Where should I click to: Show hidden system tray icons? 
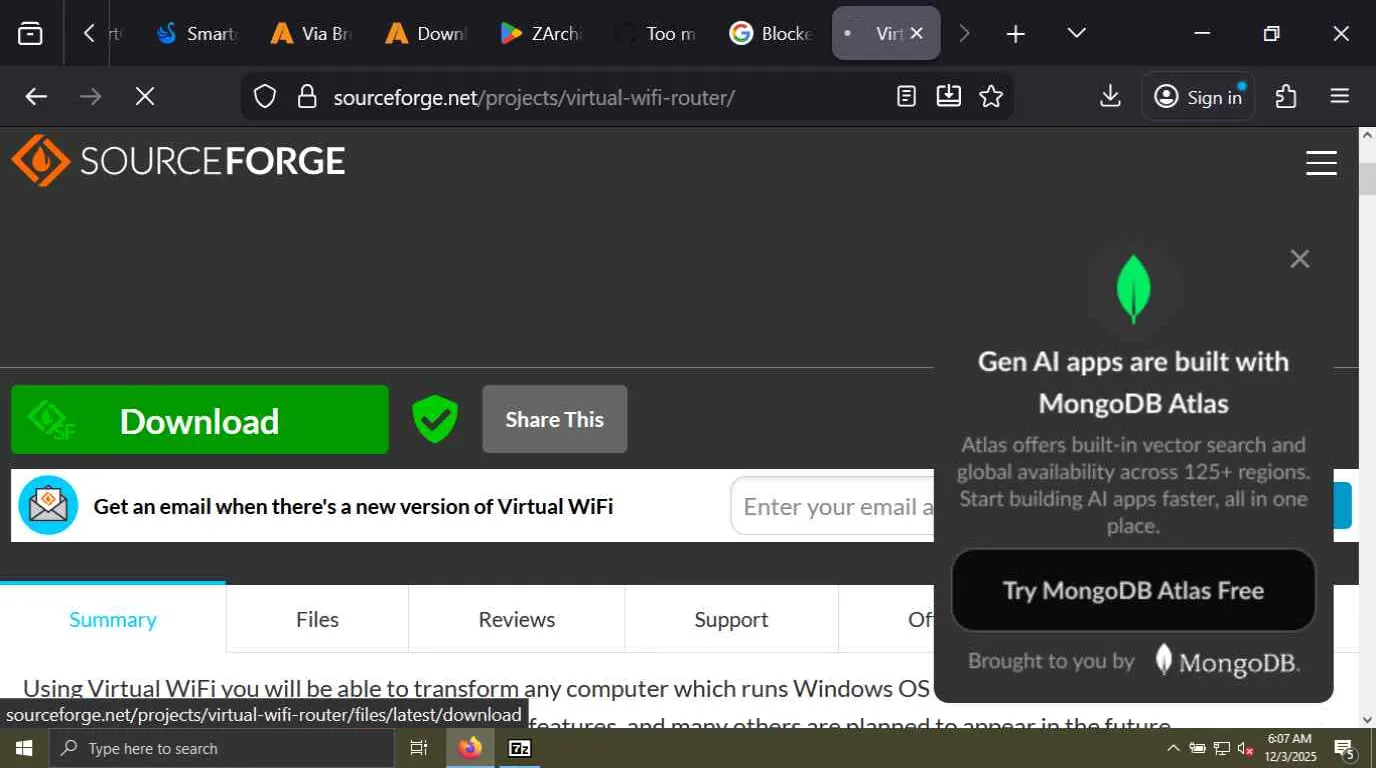(x=1173, y=748)
